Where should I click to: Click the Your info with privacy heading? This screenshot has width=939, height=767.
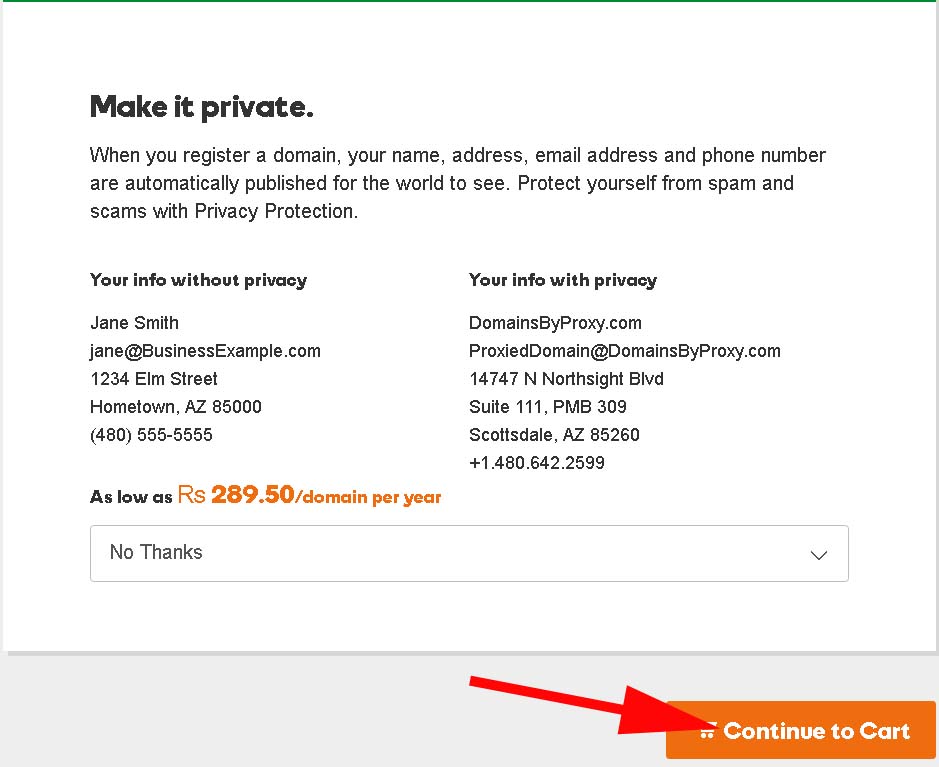click(562, 280)
